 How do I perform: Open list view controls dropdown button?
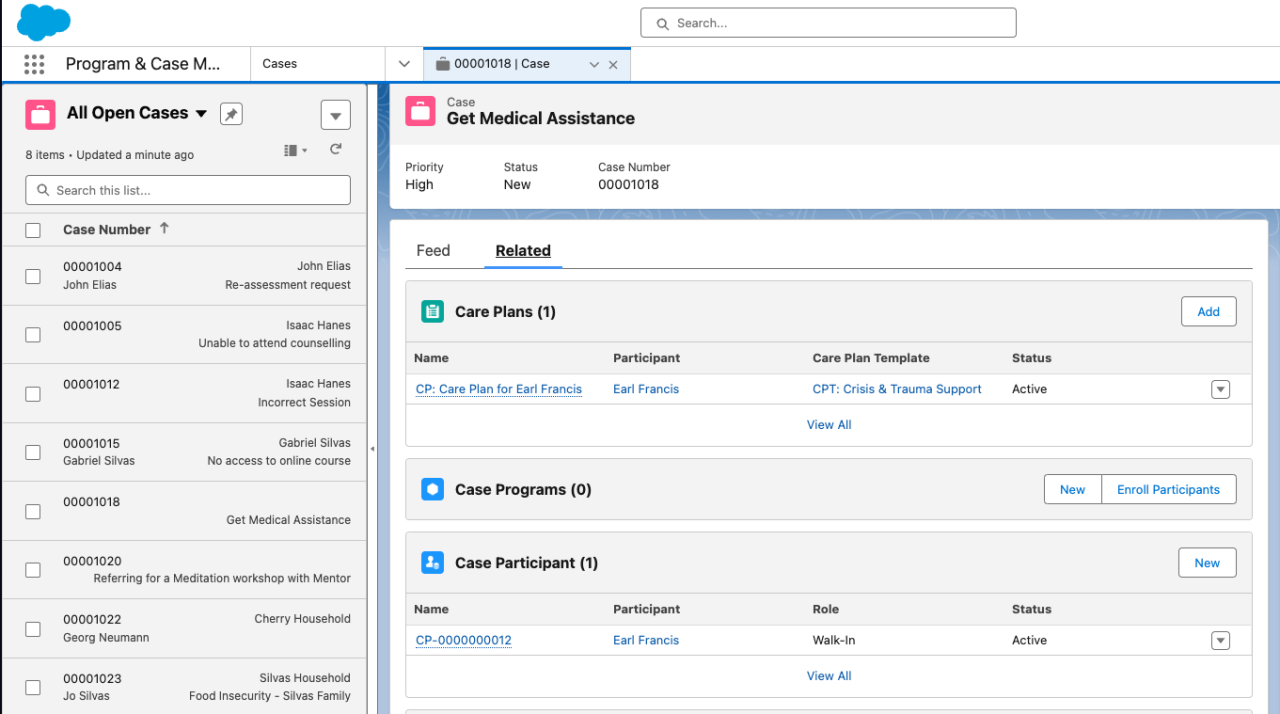[336, 115]
